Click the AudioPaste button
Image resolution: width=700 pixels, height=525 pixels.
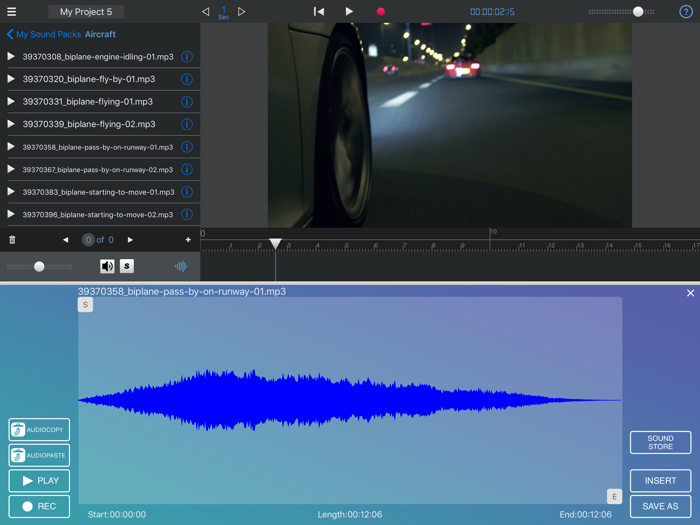[x=39, y=455]
